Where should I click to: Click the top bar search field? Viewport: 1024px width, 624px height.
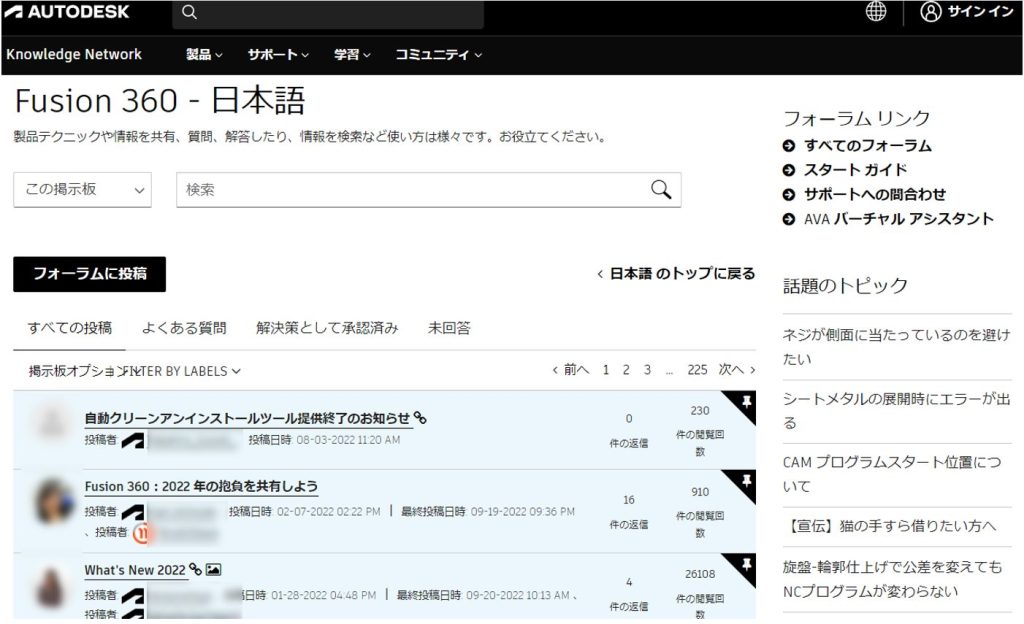[328, 13]
